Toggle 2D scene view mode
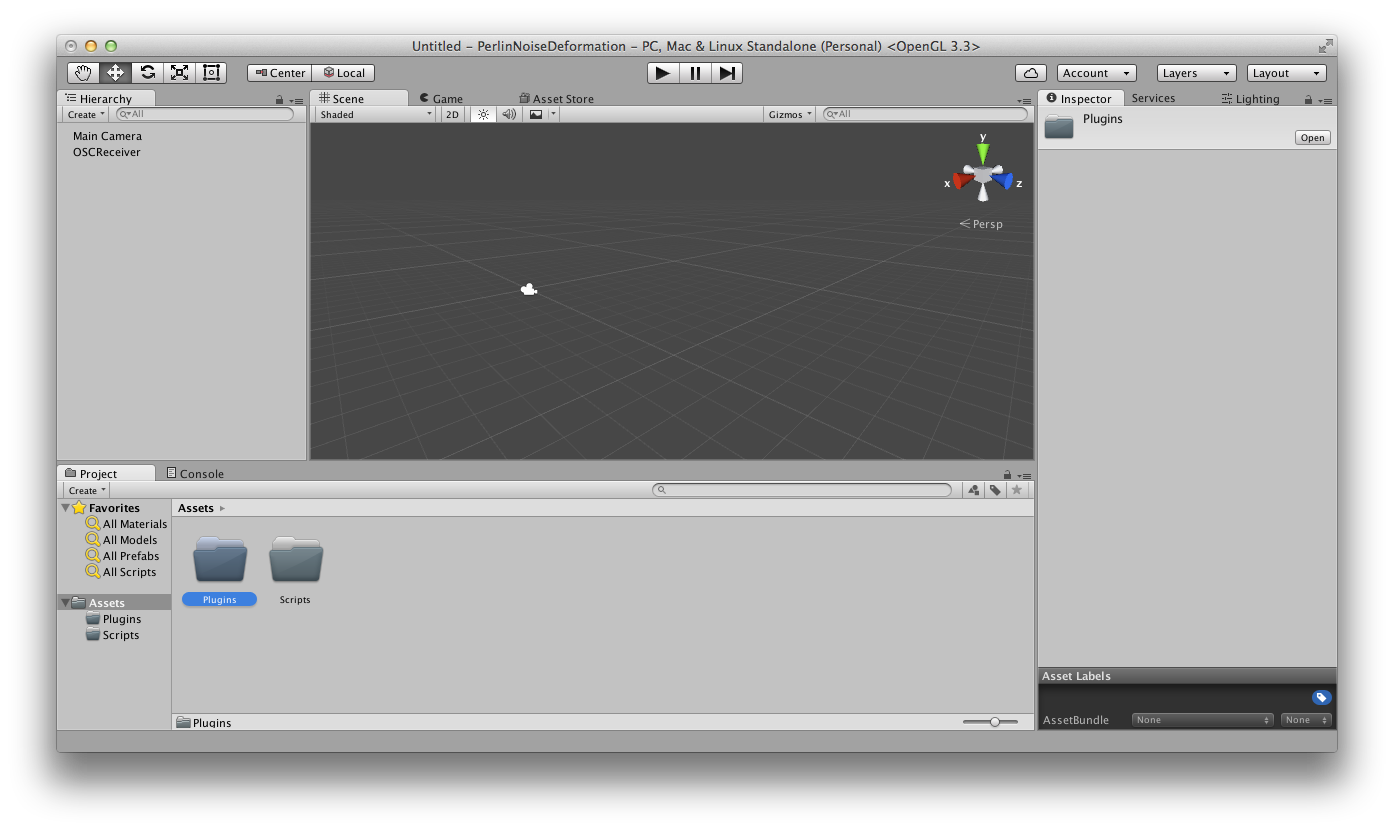Viewport: 1394px width, 831px height. (452, 114)
